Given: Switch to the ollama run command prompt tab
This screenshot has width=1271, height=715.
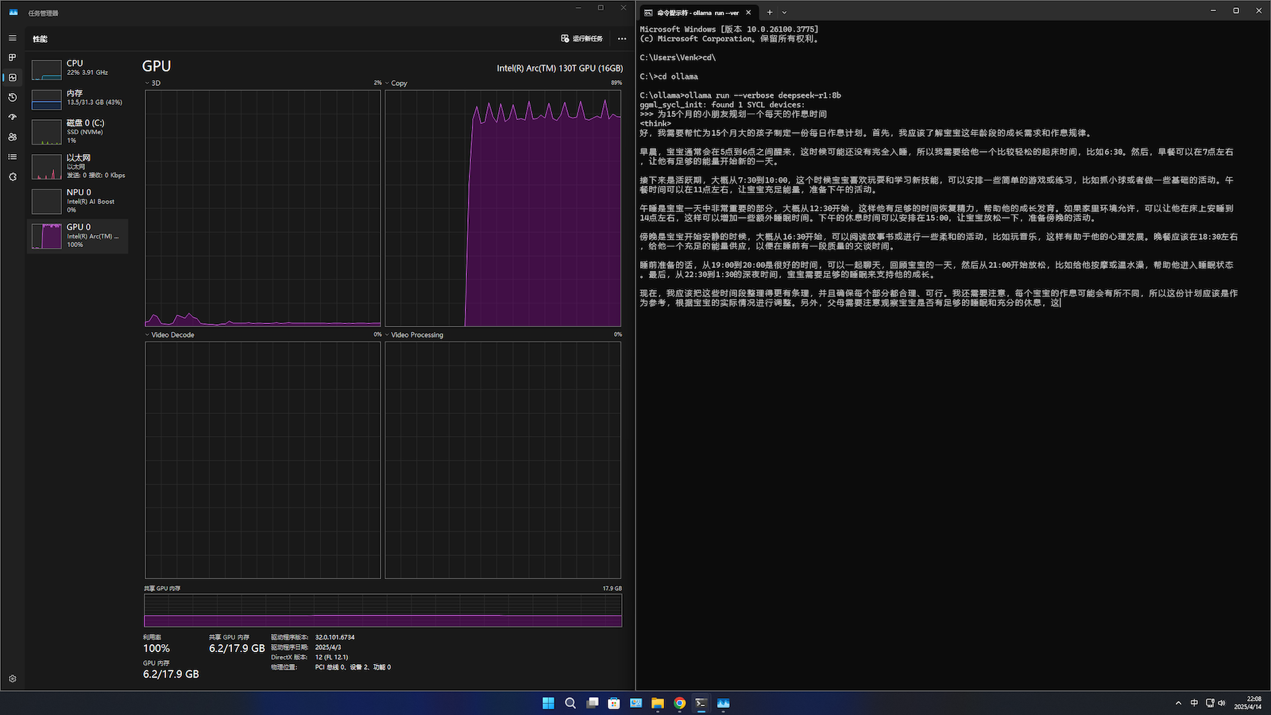Looking at the screenshot, I should coord(696,13).
